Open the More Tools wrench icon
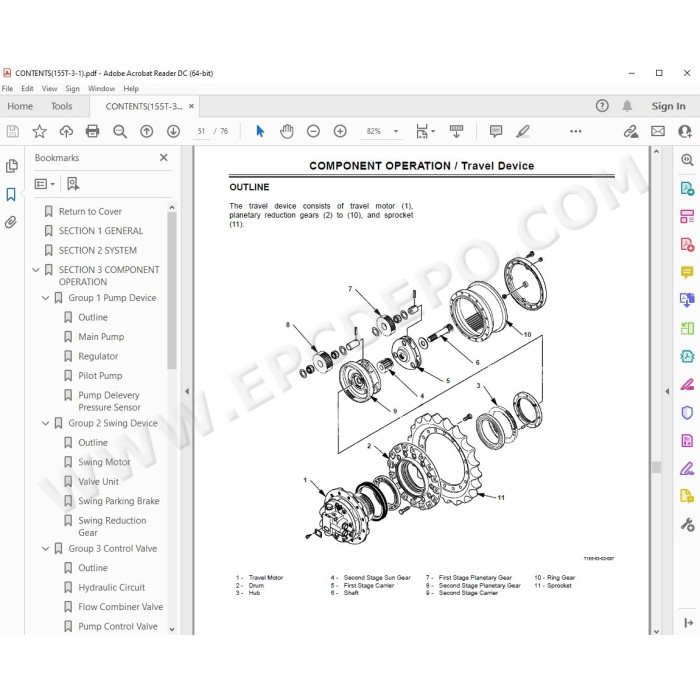 [687, 525]
